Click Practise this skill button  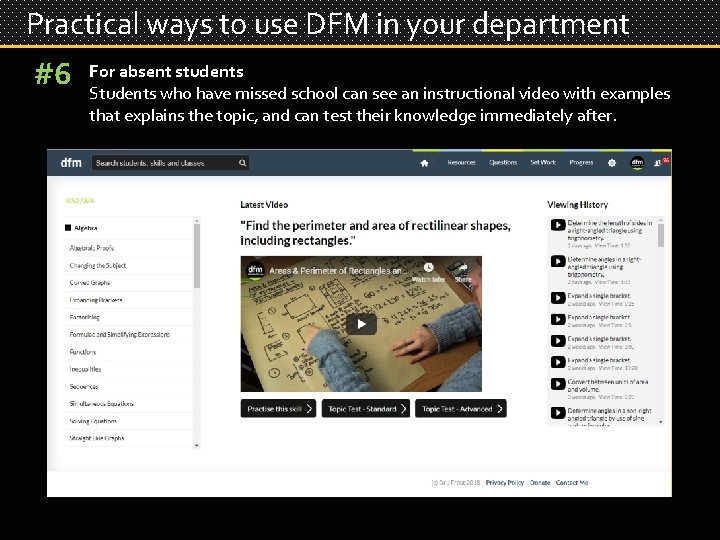[x=278, y=409]
